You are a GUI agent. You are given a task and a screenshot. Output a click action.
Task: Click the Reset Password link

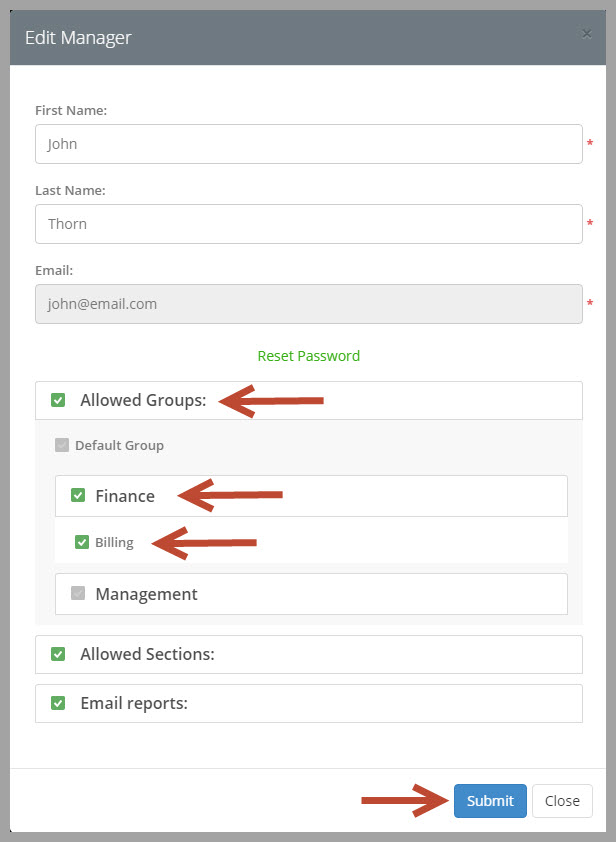pyautogui.click(x=309, y=356)
